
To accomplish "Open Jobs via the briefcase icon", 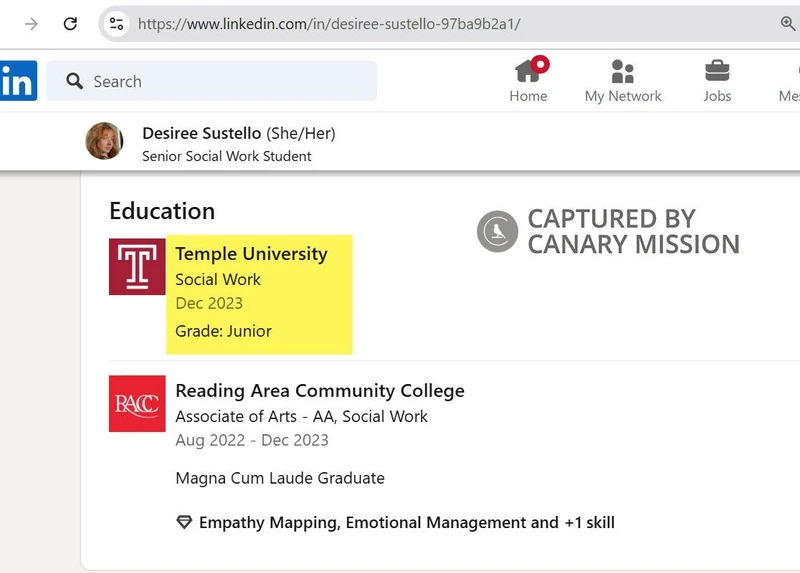I will pos(717,71).
